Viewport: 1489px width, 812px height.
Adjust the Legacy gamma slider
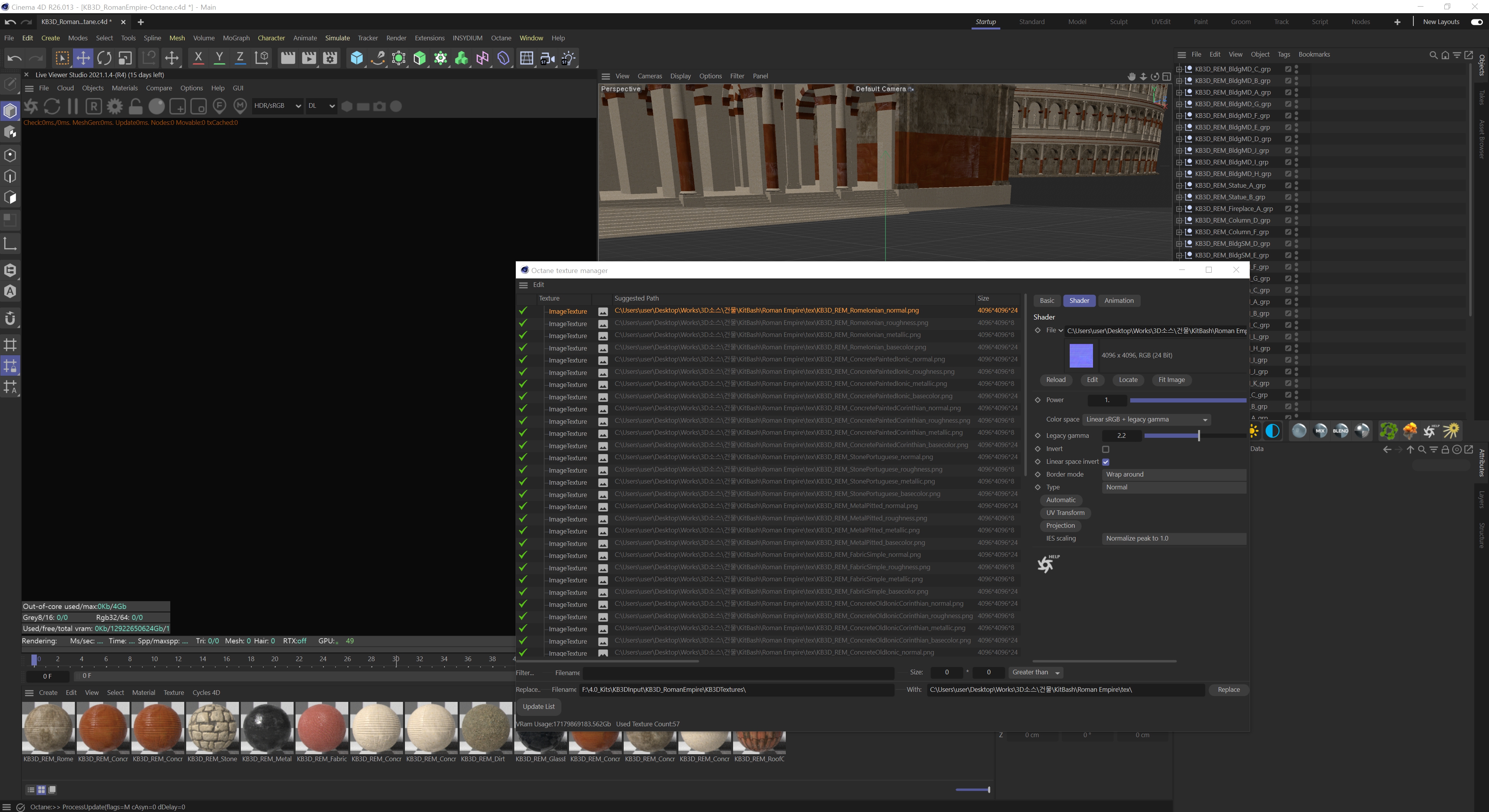click(x=1195, y=436)
